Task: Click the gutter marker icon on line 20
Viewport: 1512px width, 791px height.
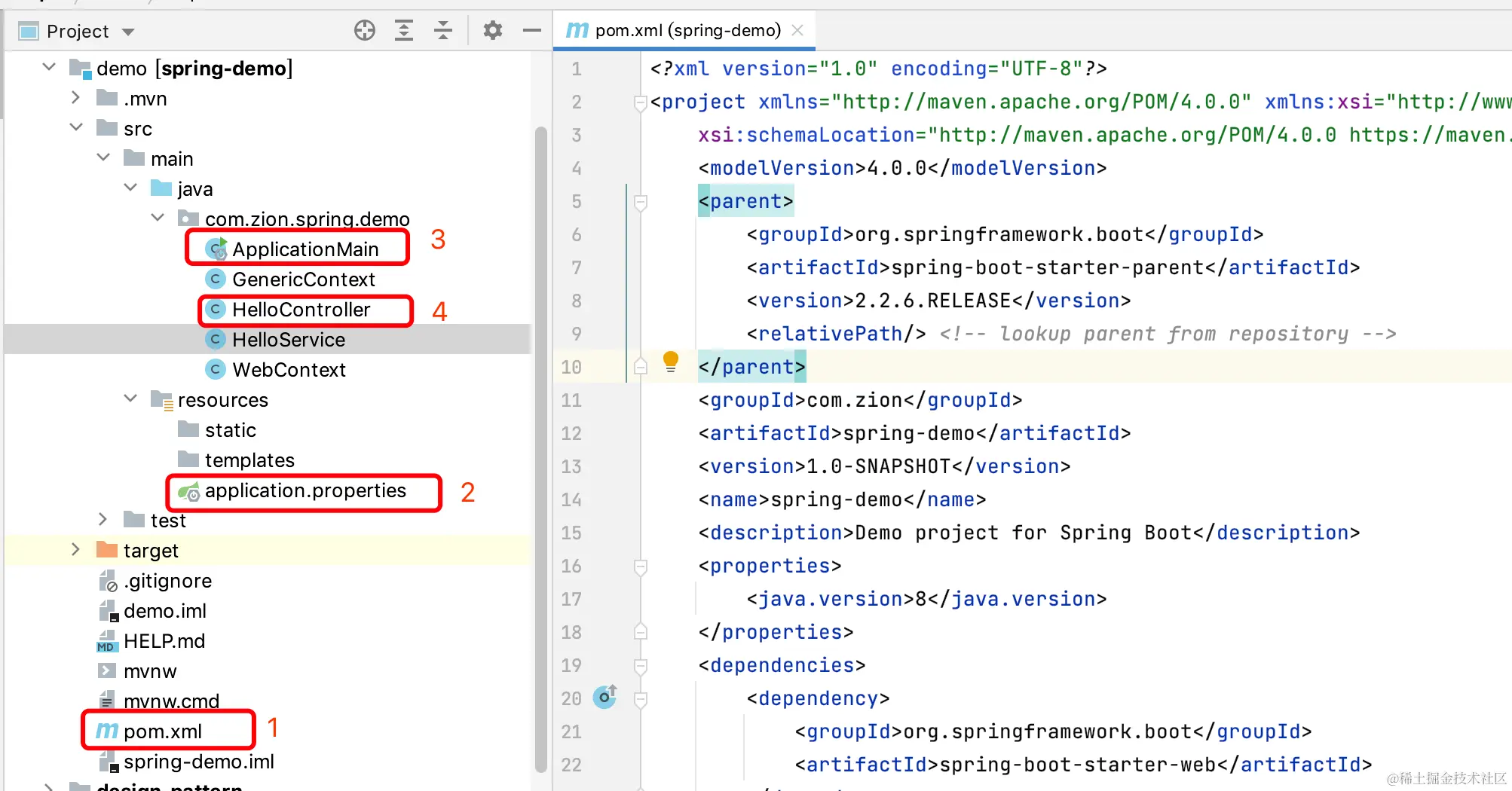Action: coord(604,698)
